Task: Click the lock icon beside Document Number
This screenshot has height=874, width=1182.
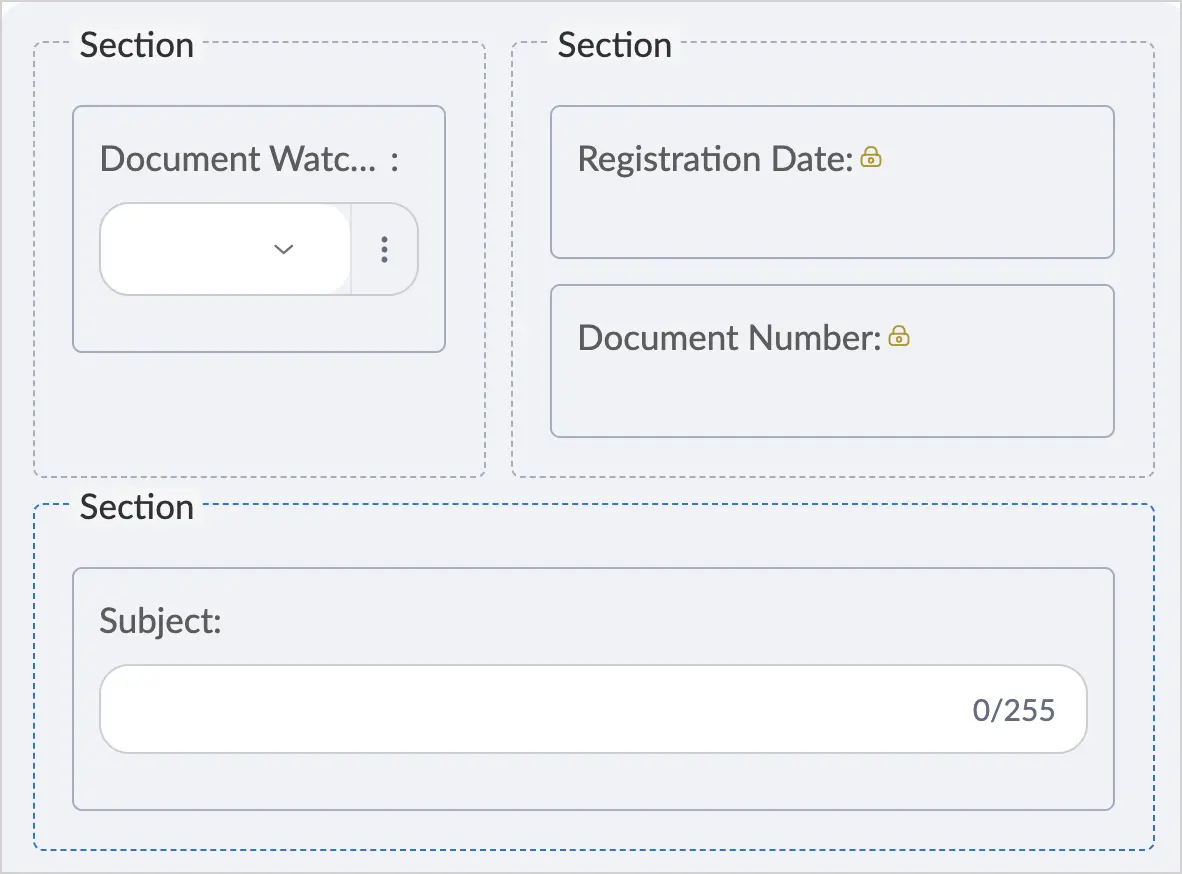Action: (x=899, y=336)
